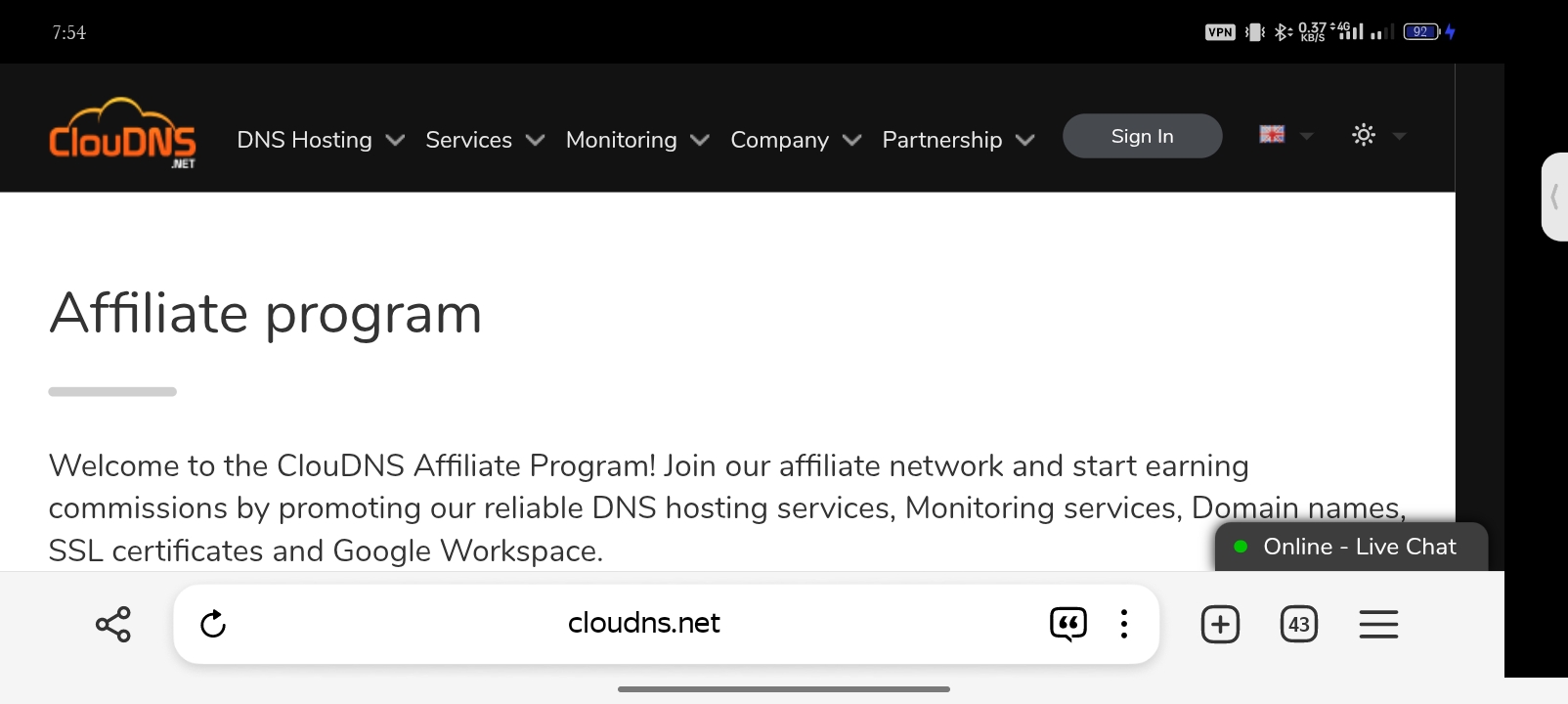The height and width of the screenshot is (704, 1568).
Task: Expand the chevron beside Partnership
Action: coord(1024,141)
